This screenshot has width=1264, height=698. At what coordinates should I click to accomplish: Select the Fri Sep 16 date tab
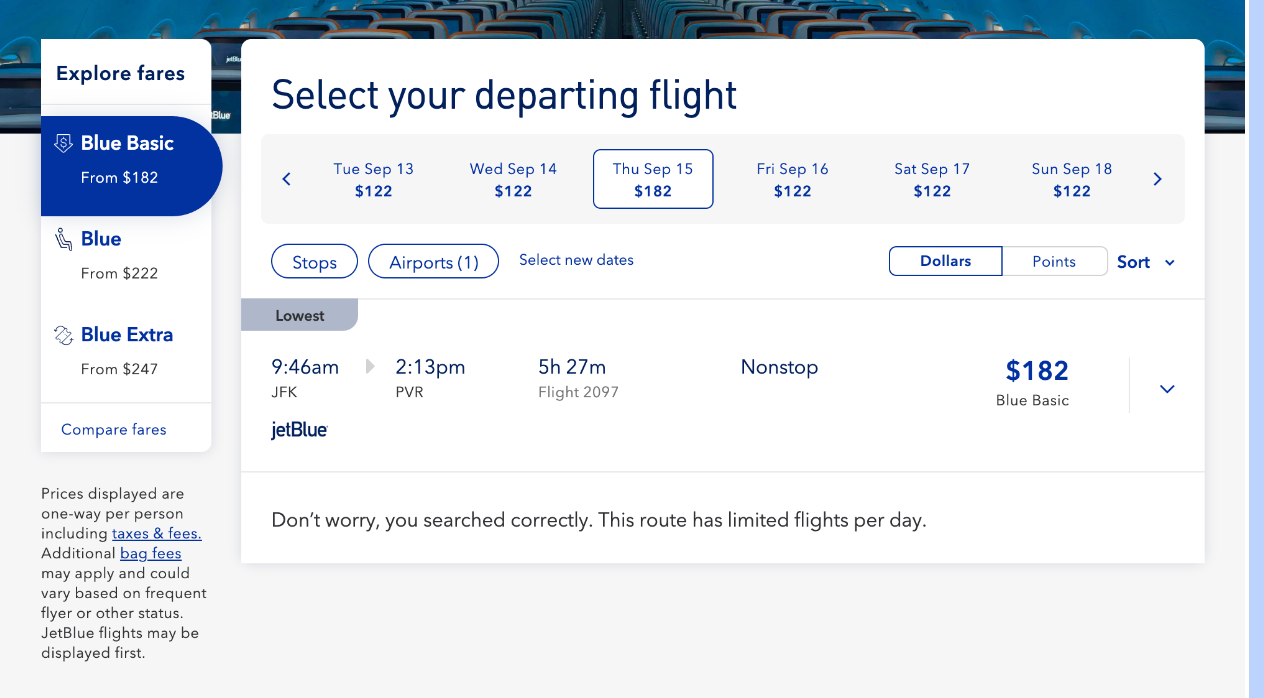point(792,179)
